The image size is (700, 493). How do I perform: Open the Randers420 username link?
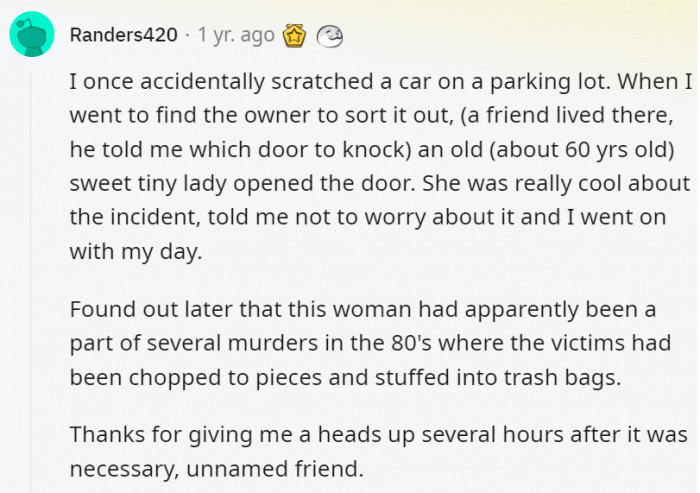tap(124, 35)
